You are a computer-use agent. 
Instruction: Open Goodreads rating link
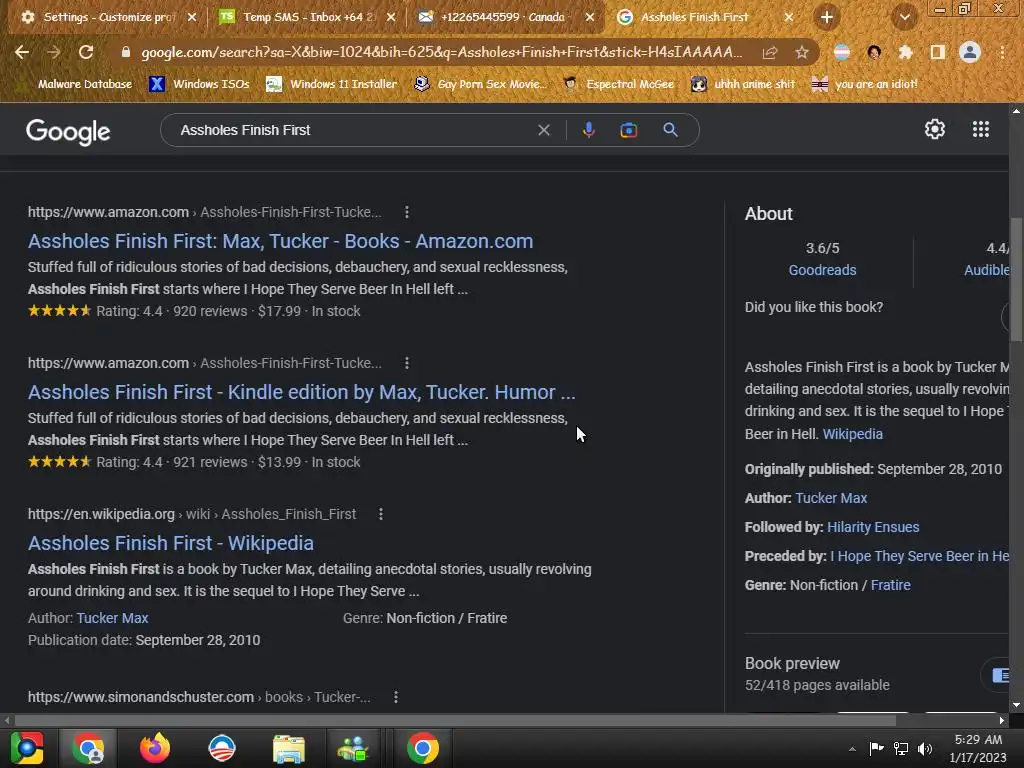tap(822, 270)
